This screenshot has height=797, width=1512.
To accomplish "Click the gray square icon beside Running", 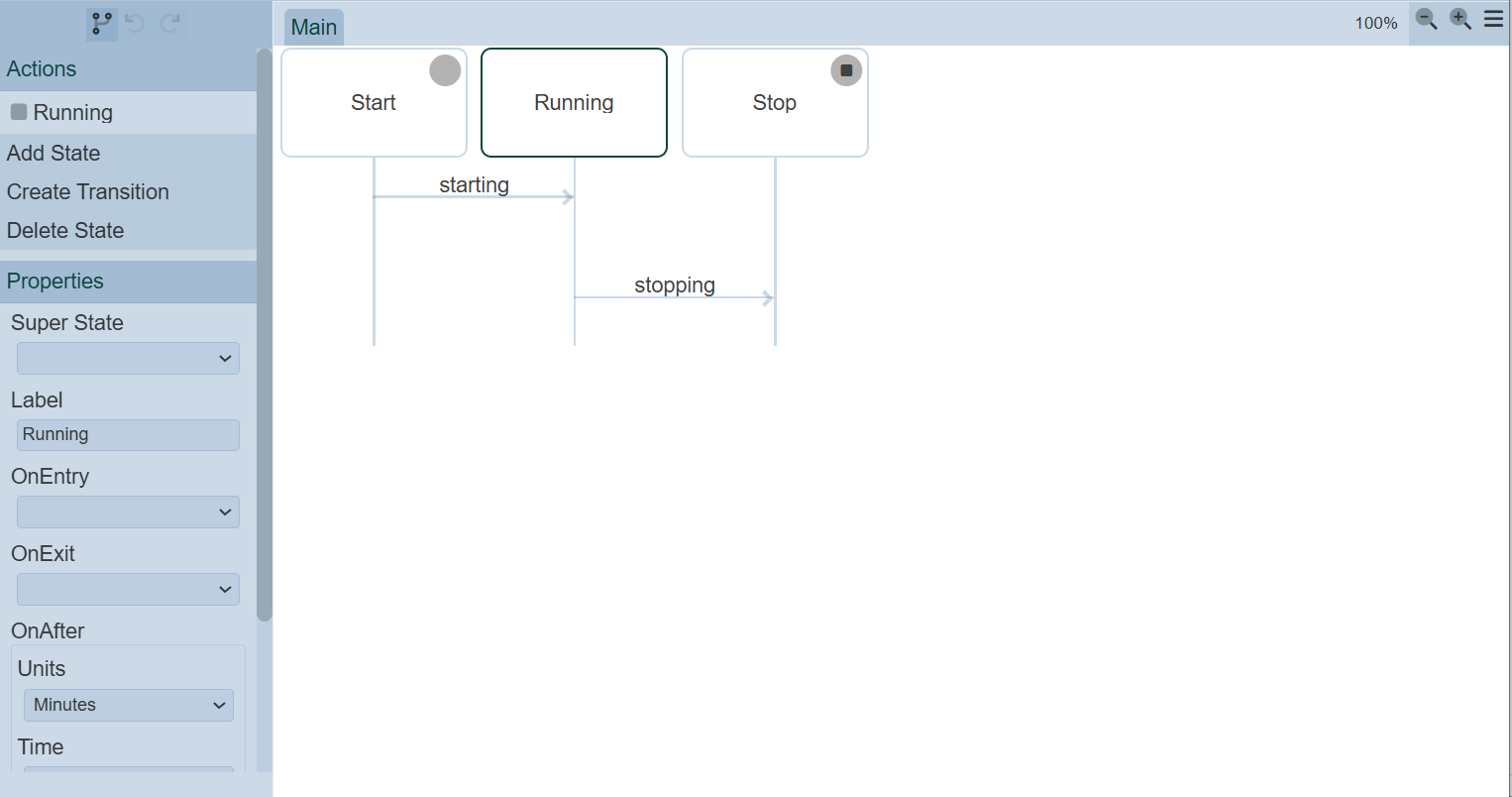I will coord(19,112).
